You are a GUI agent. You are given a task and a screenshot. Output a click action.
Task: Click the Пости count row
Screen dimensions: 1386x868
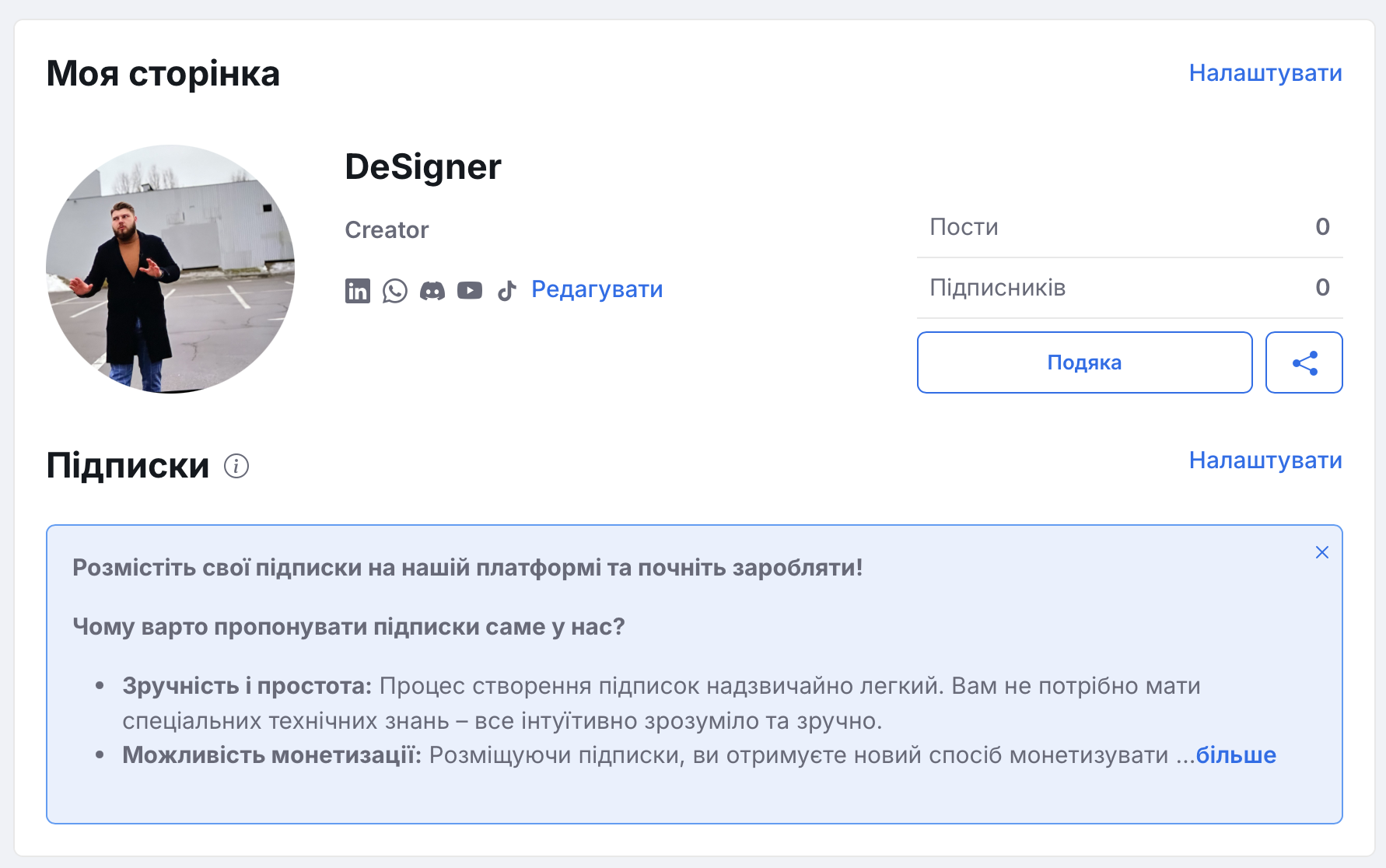pyautogui.click(x=1130, y=227)
